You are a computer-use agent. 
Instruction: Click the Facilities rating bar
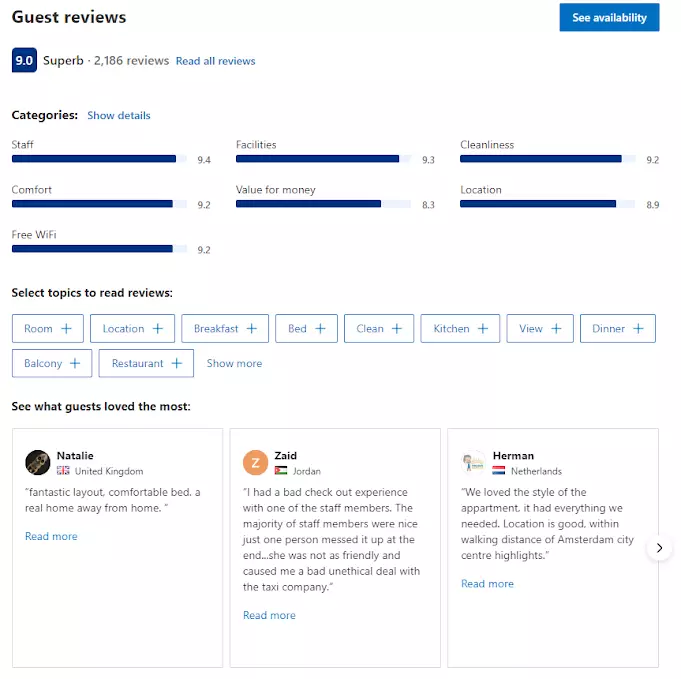point(324,159)
